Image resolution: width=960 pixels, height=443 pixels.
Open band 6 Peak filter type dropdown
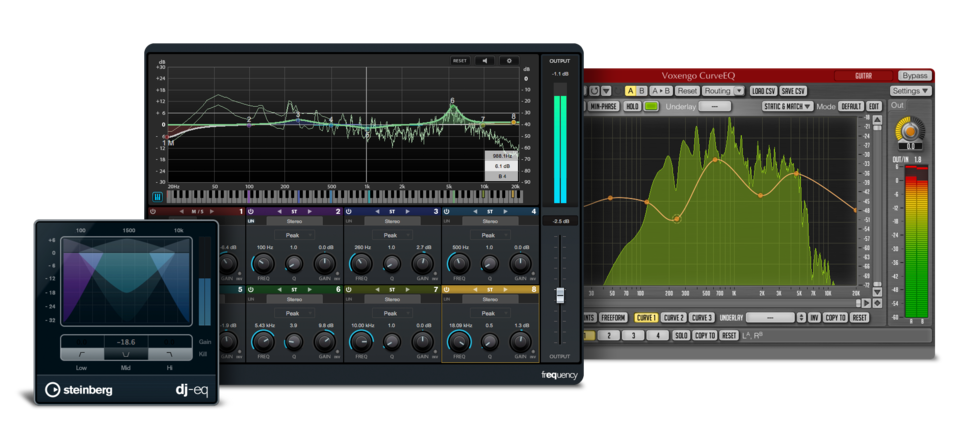pyautogui.click(x=294, y=313)
